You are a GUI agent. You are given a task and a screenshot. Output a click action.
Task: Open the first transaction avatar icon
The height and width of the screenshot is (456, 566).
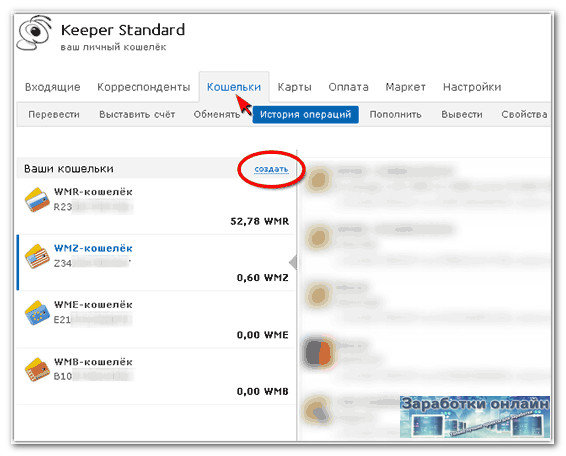pyautogui.click(x=318, y=180)
